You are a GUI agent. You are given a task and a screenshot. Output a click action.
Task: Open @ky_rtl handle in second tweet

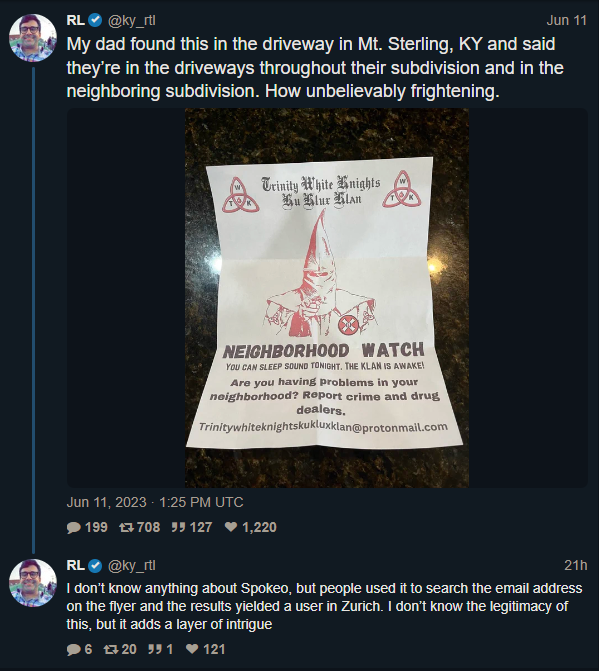pos(132,566)
